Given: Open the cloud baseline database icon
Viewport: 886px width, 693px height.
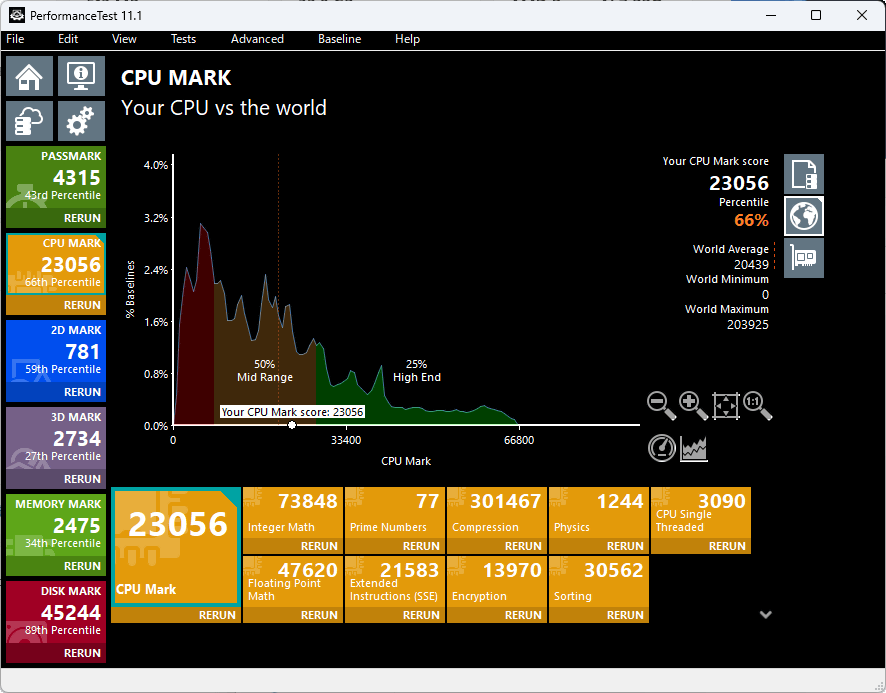Looking at the screenshot, I should (30, 121).
